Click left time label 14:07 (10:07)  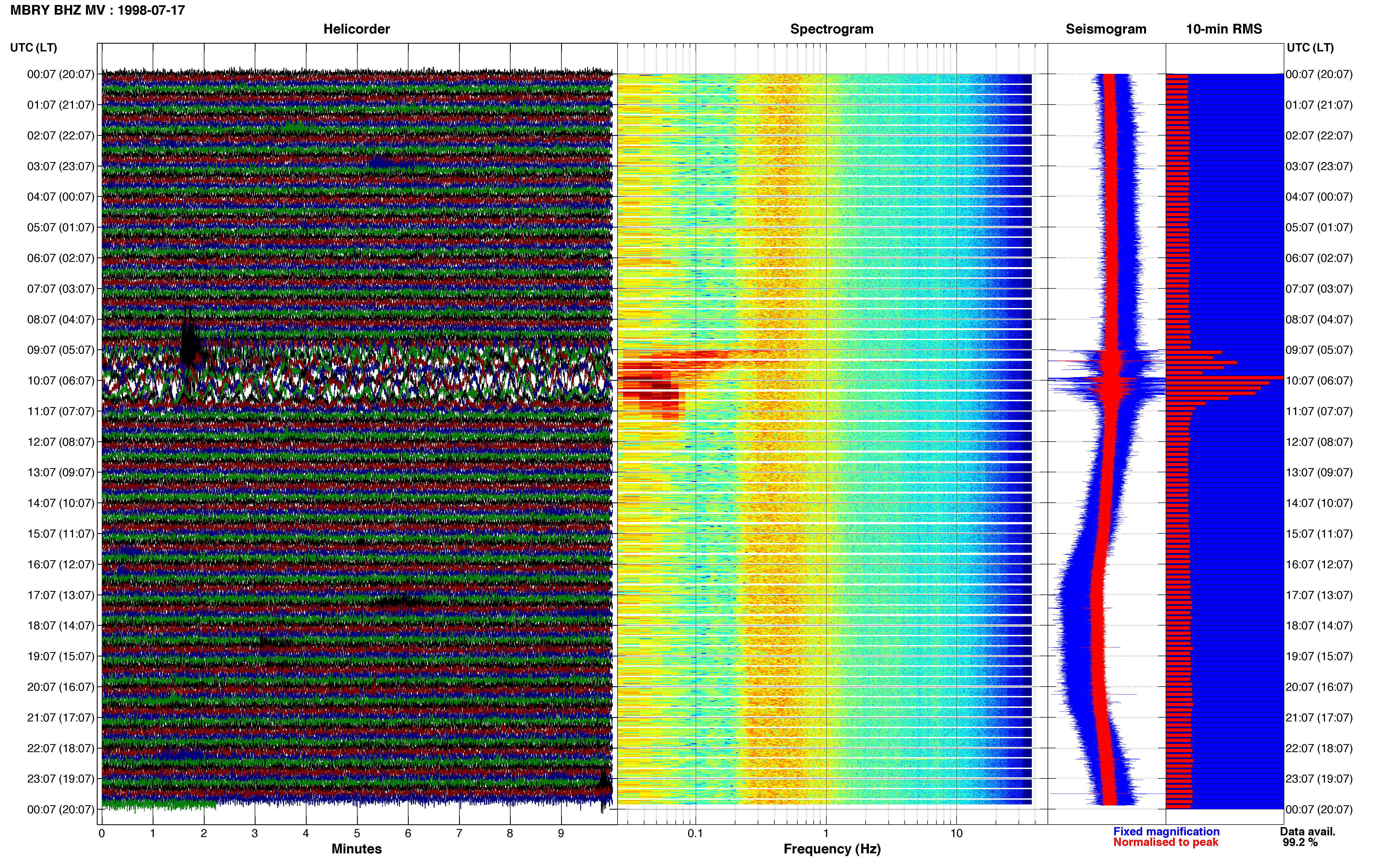(61, 503)
